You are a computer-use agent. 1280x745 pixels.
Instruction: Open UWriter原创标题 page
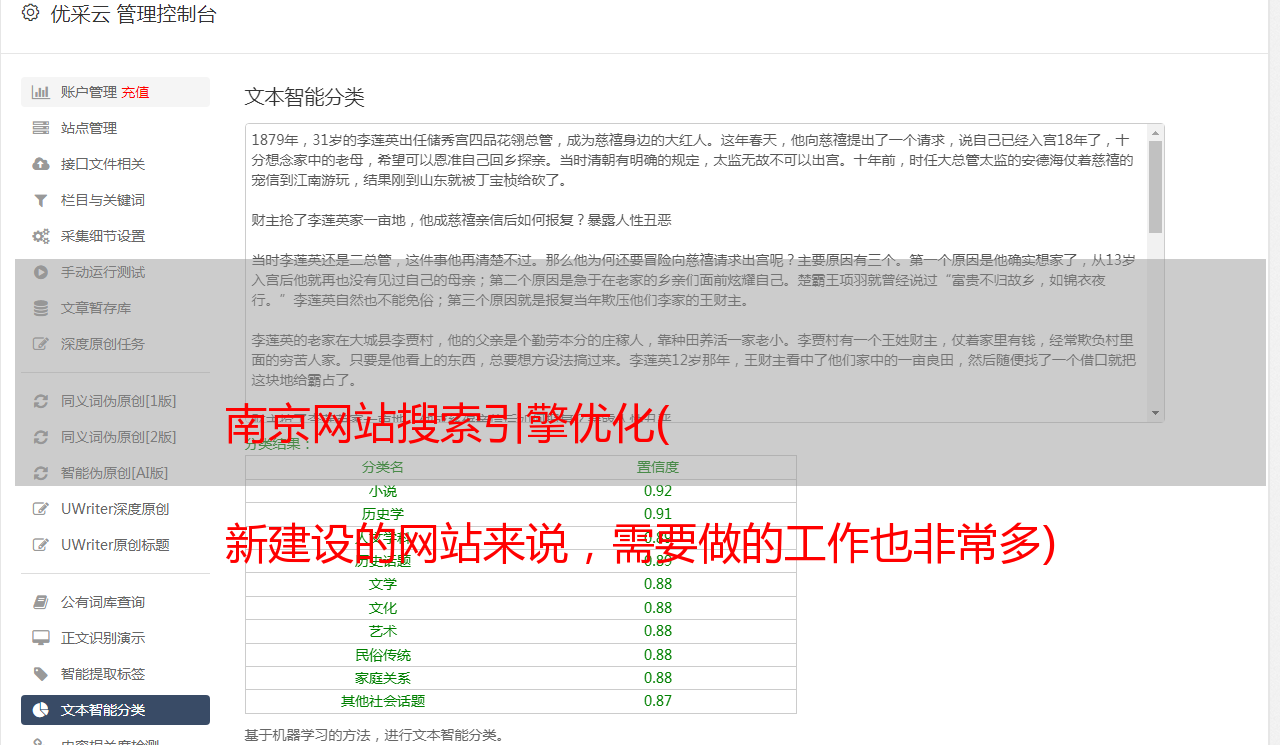coord(115,545)
